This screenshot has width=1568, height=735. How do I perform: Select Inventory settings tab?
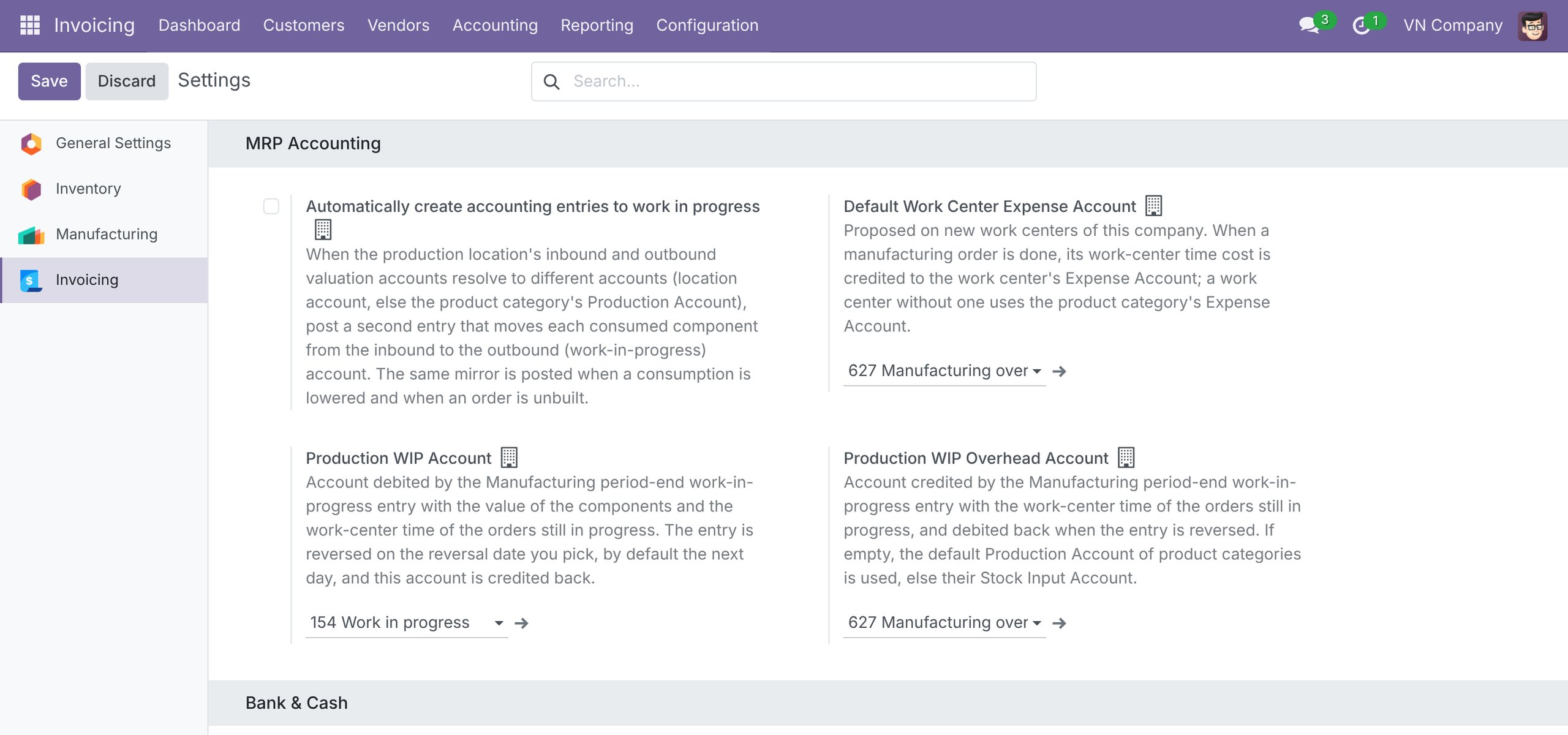pos(104,189)
